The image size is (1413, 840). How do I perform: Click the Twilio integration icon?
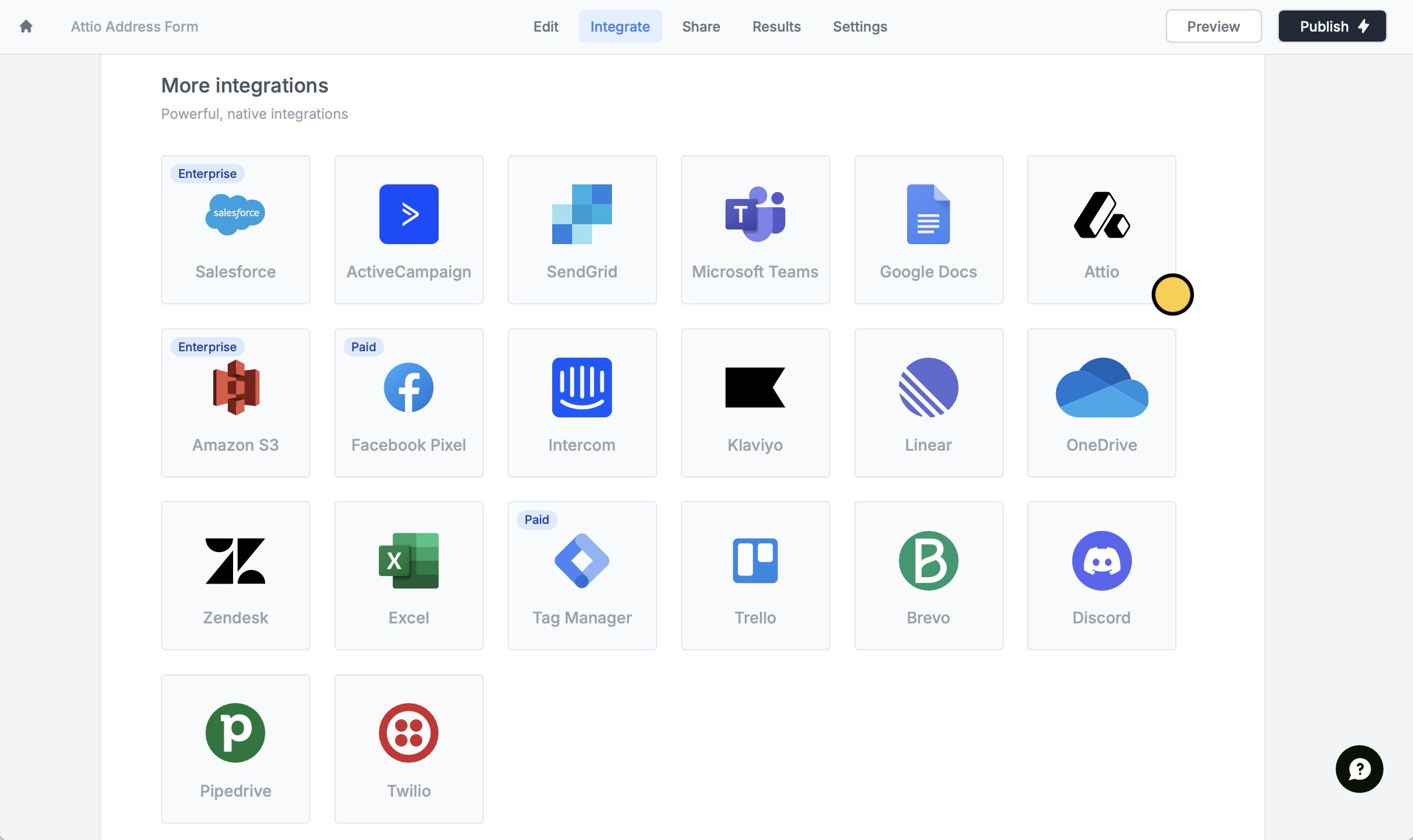(409, 733)
